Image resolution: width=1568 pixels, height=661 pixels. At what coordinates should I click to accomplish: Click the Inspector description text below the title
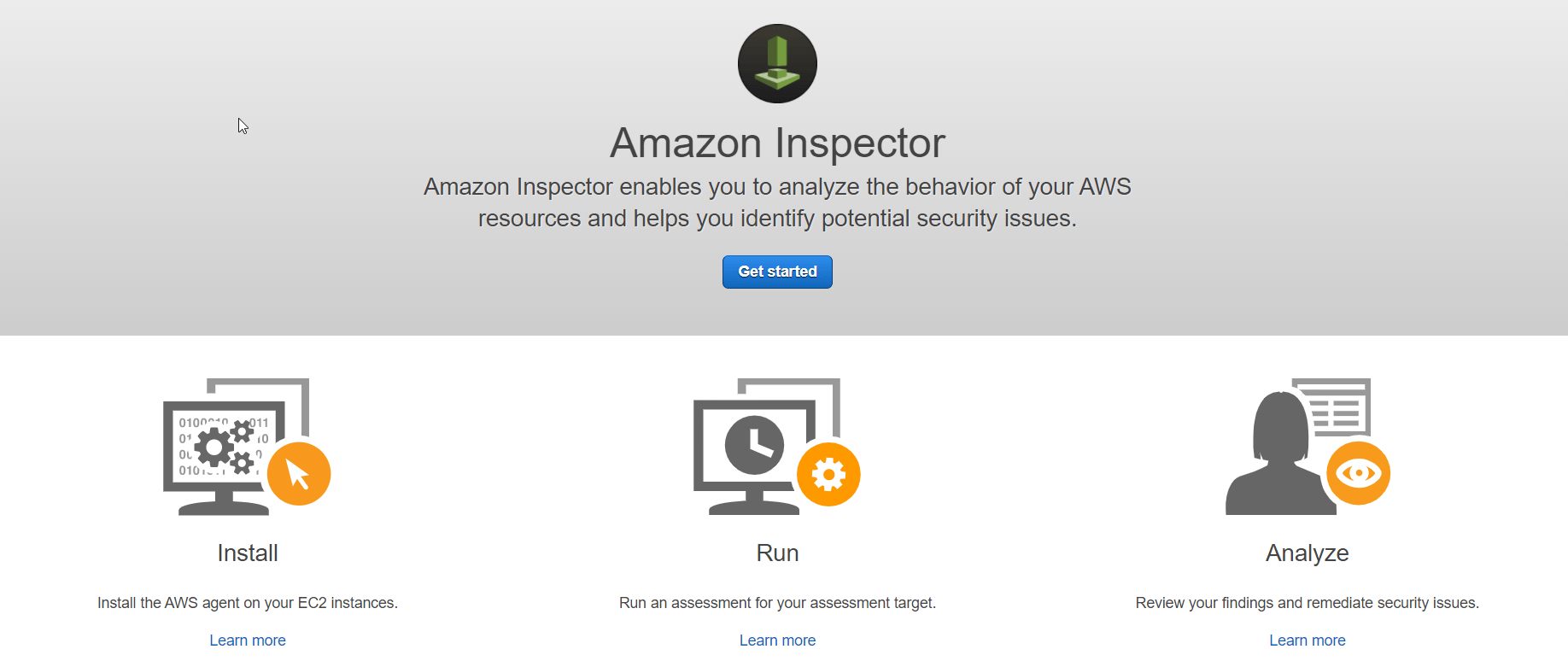(776, 202)
